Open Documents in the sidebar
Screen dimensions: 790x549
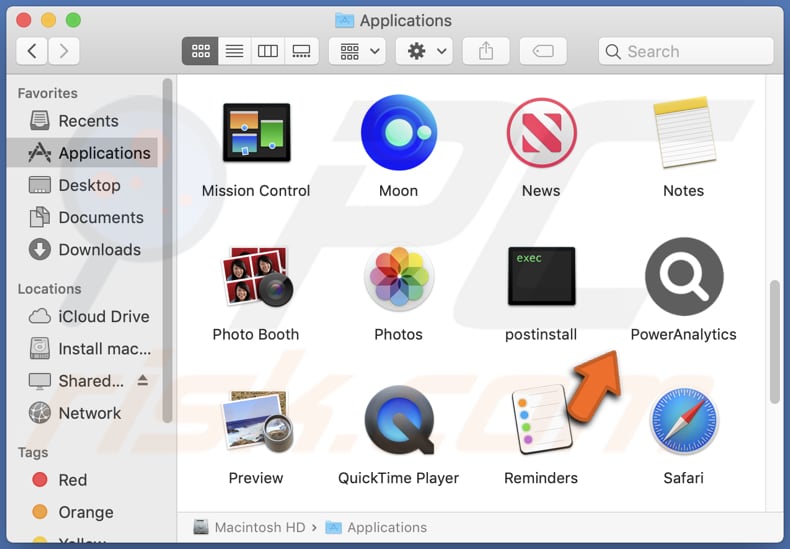tap(83, 218)
